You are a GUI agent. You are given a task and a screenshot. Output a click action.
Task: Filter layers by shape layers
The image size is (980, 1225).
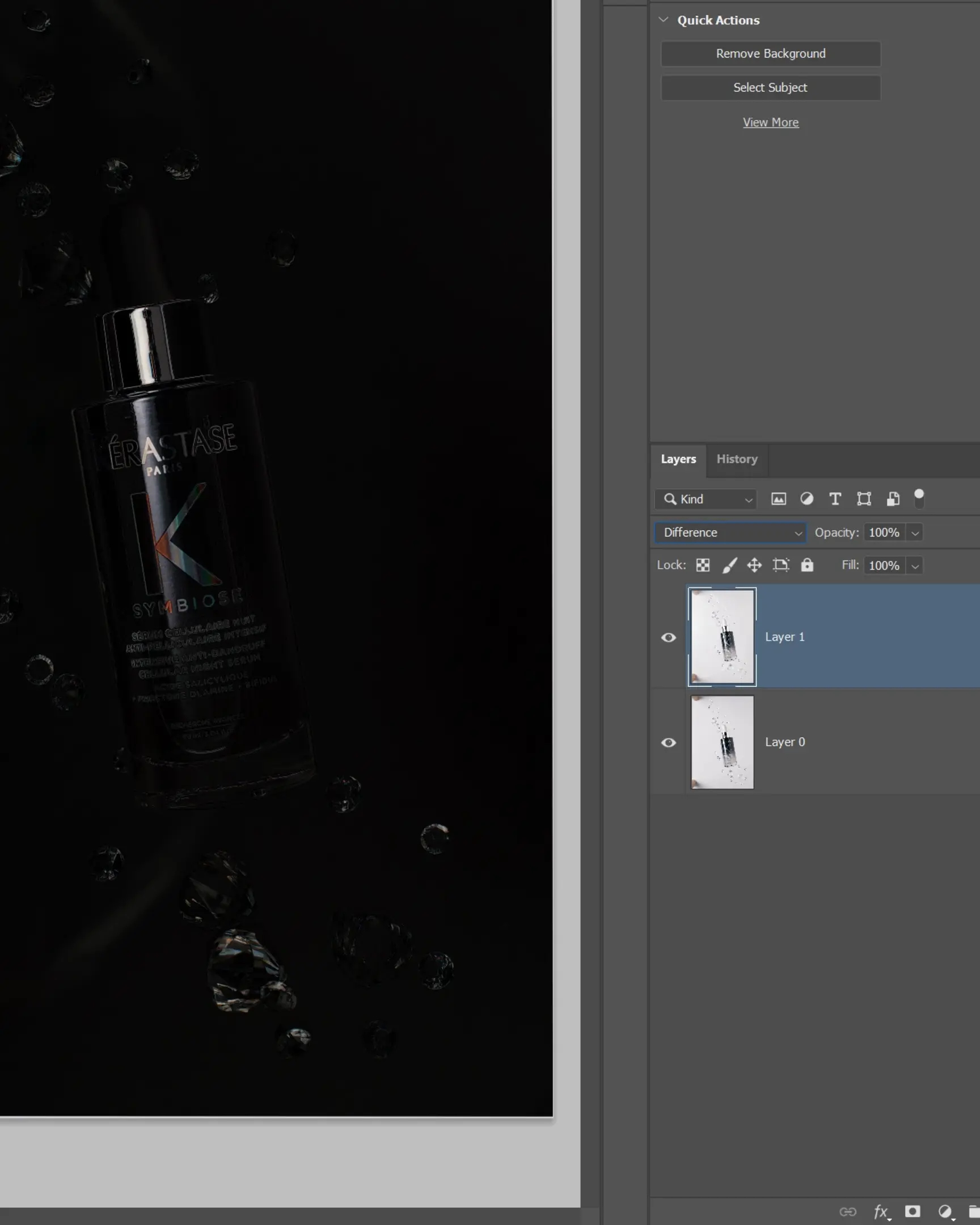pyautogui.click(x=864, y=499)
